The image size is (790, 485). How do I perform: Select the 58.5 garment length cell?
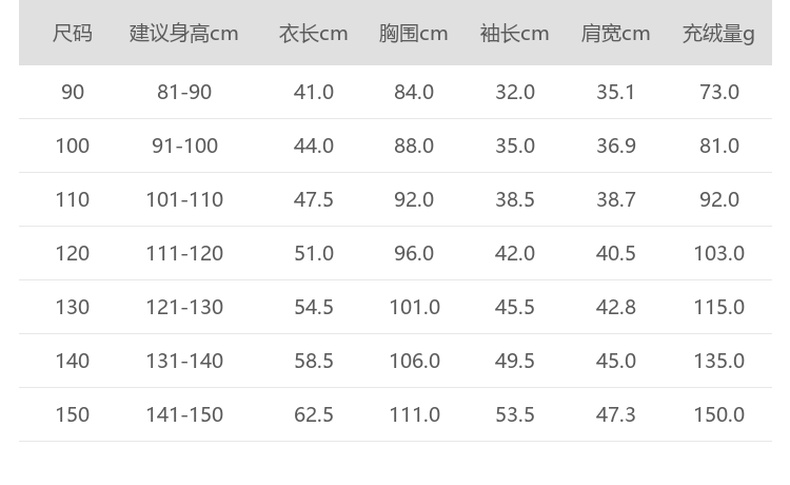point(313,361)
